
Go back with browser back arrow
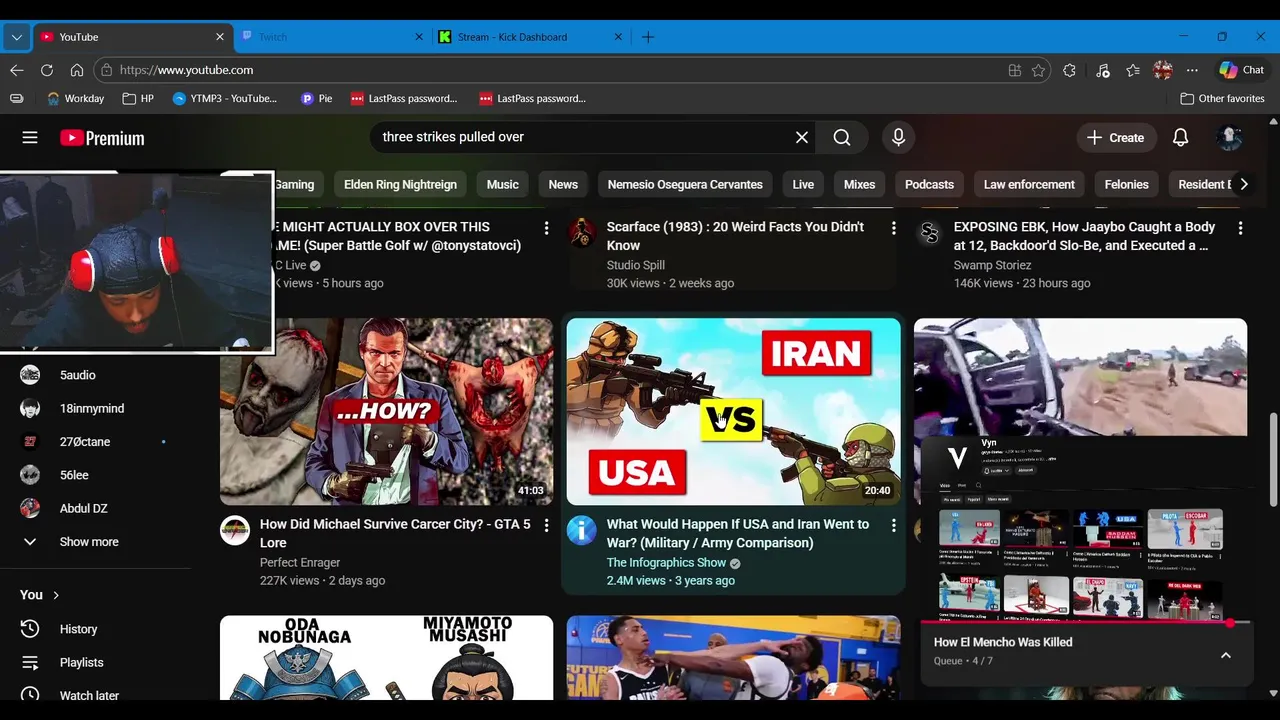[16, 70]
